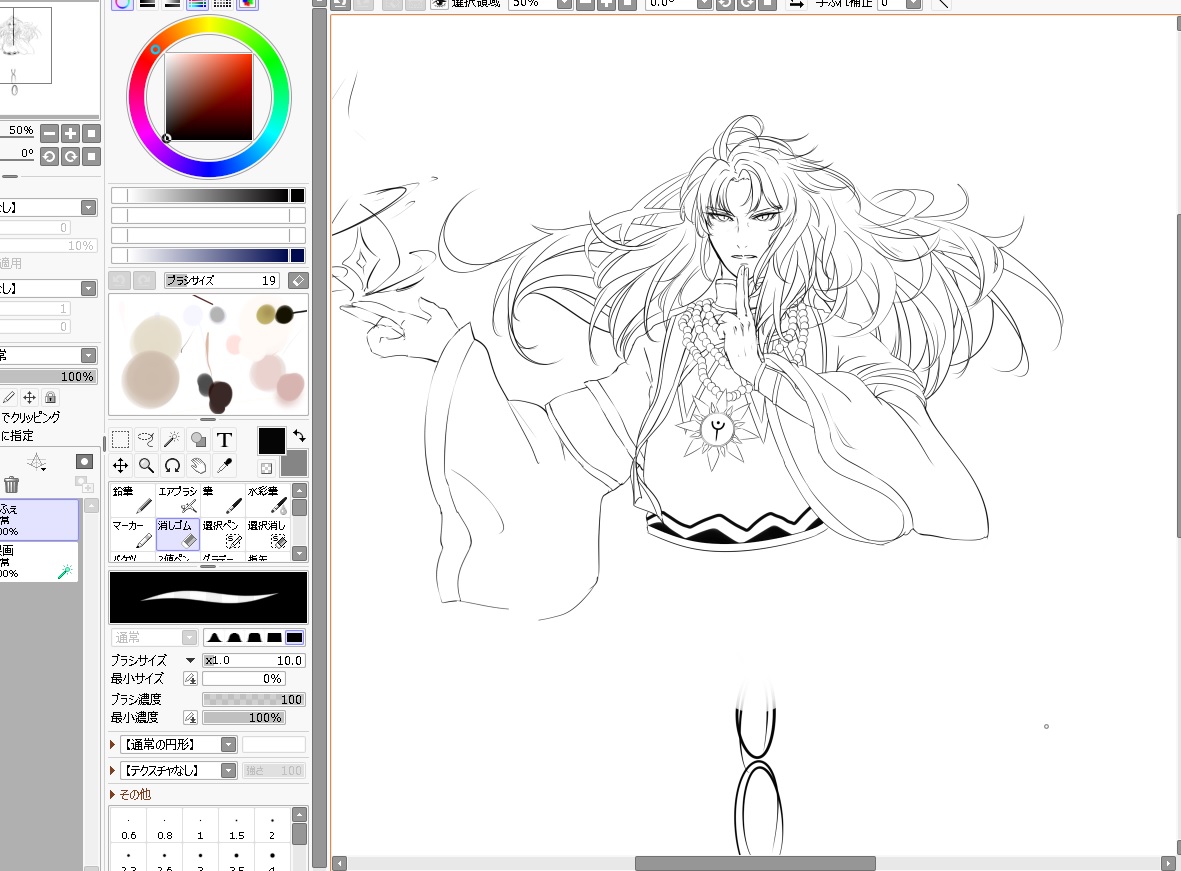
Task: Toggle pressure for 最小濃度
Action: [191, 718]
